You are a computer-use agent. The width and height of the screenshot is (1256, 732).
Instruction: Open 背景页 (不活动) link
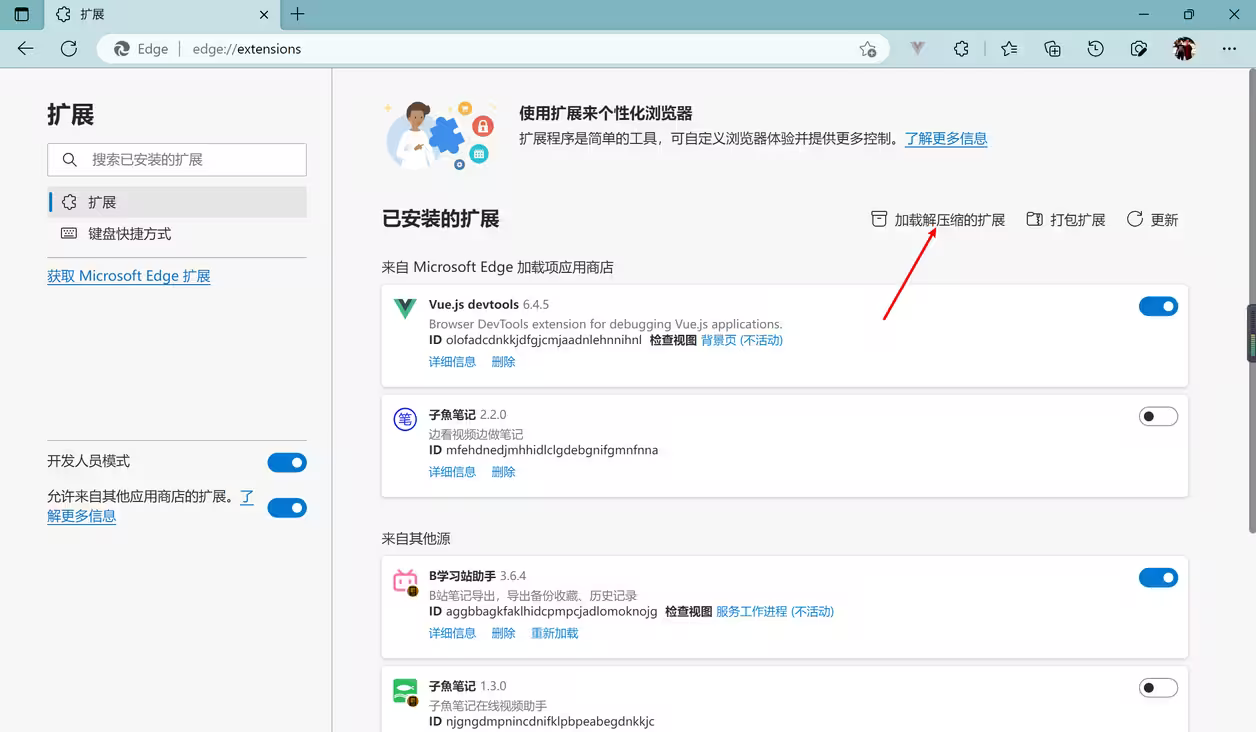[742, 340]
